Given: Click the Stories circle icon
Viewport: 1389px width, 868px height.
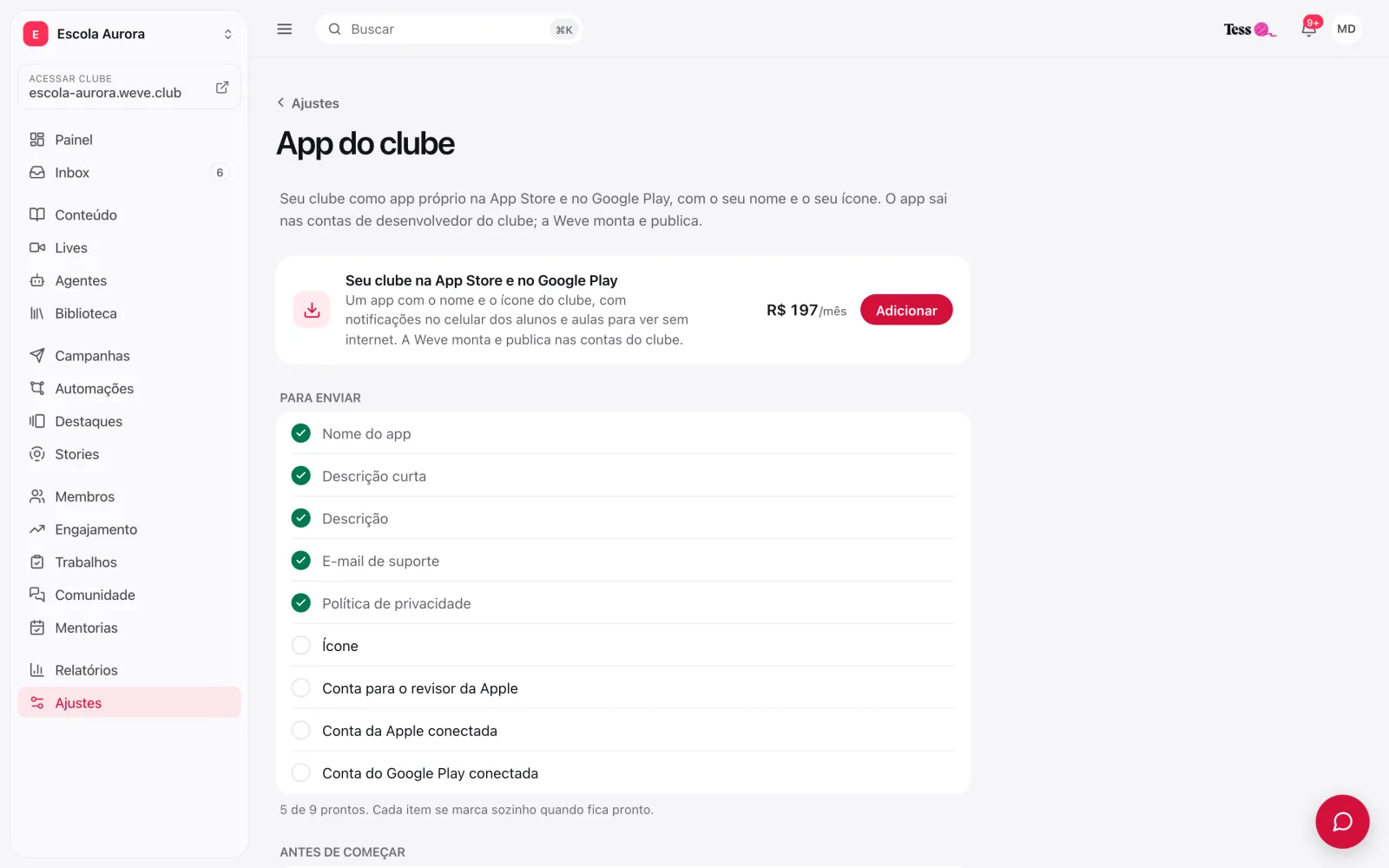Looking at the screenshot, I should pyautogui.click(x=37, y=454).
